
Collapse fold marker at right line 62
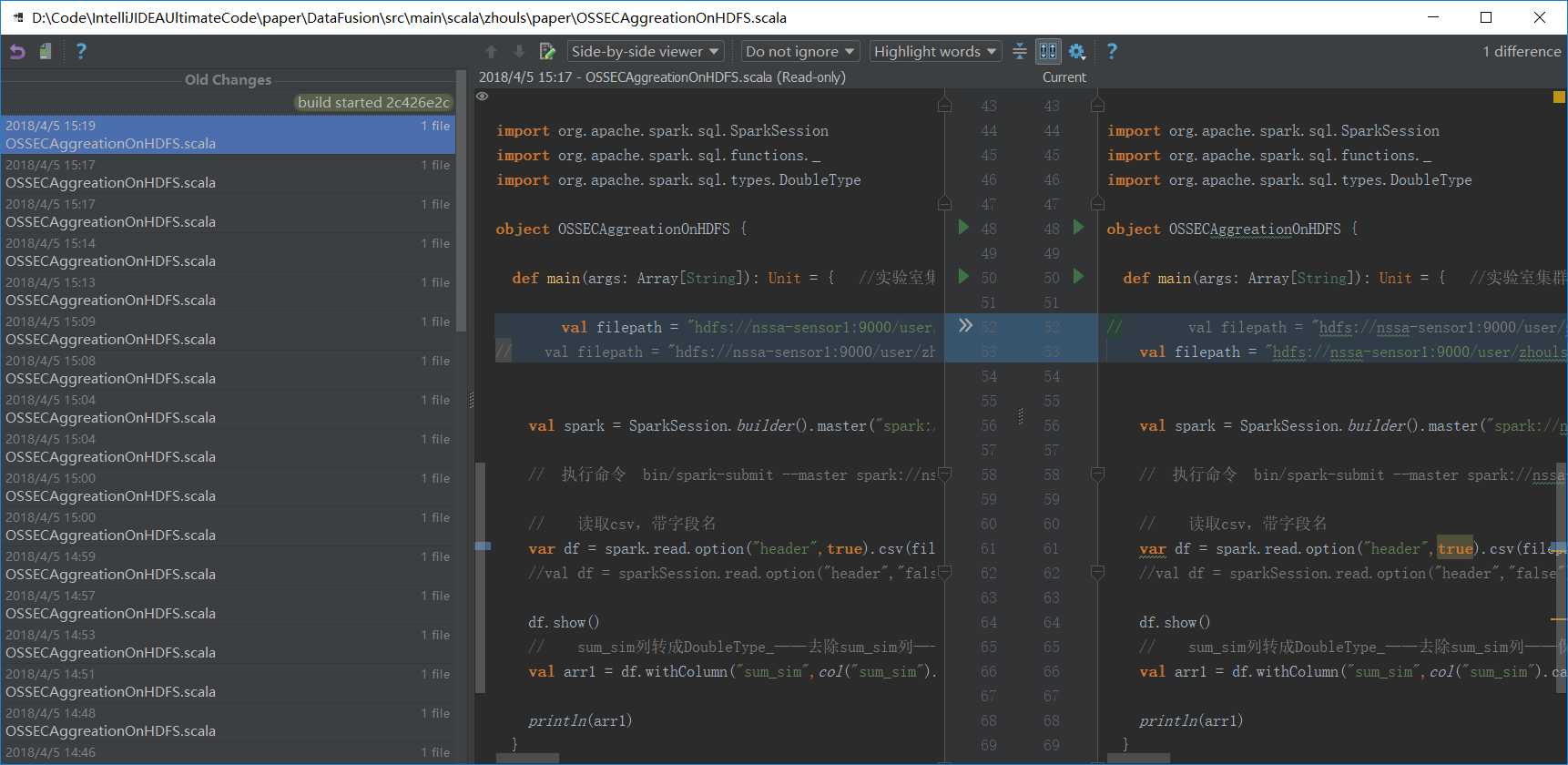tap(1097, 572)
